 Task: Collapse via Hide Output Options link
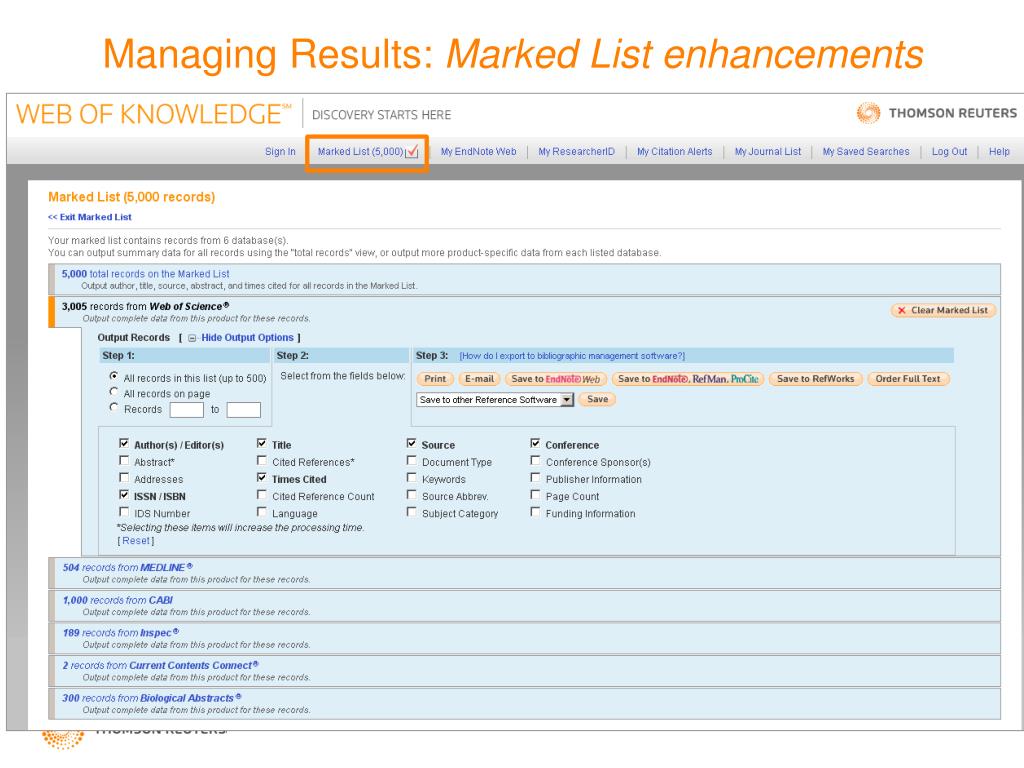coord(248,338)
